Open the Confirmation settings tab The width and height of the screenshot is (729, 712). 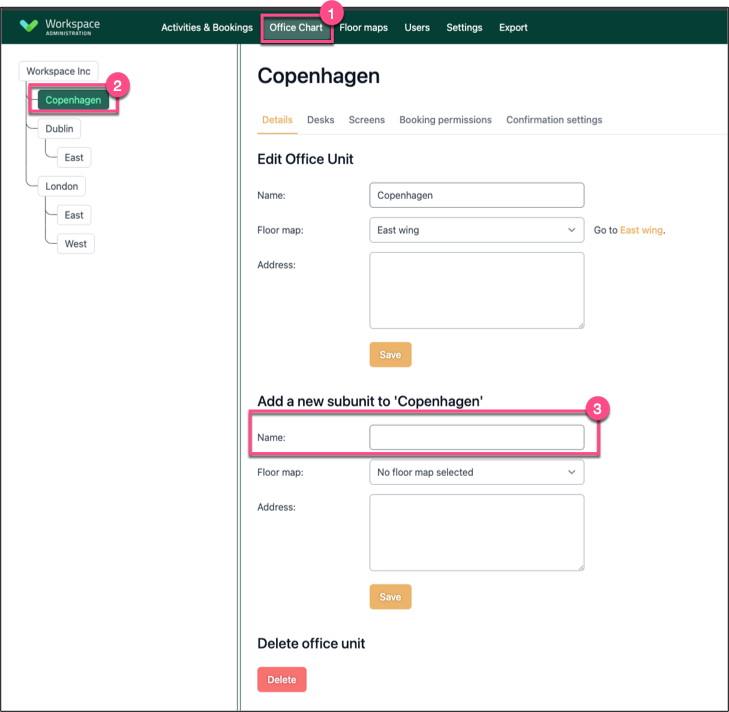[x=554, y=120]
